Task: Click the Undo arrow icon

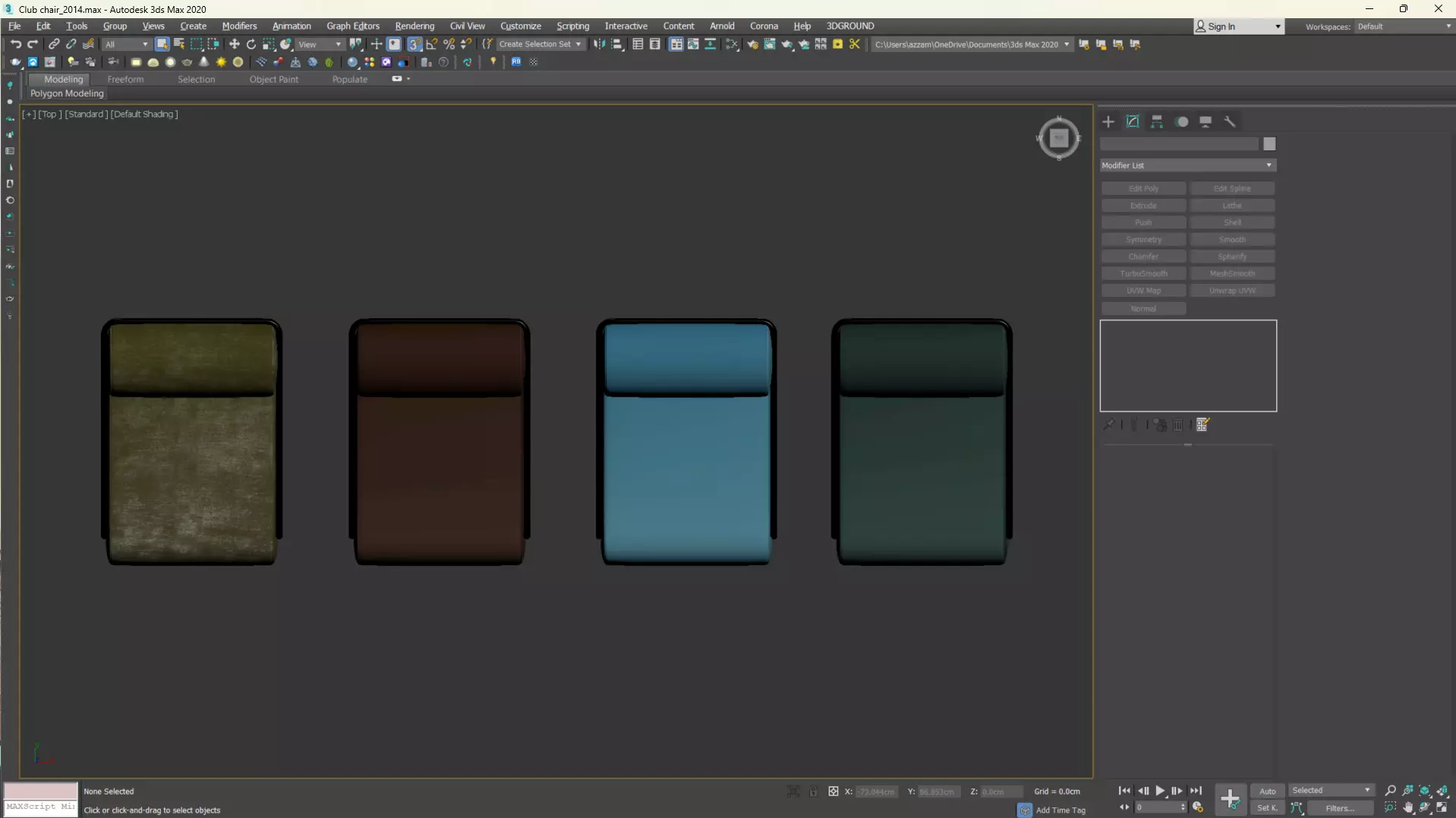Action: 15,44
